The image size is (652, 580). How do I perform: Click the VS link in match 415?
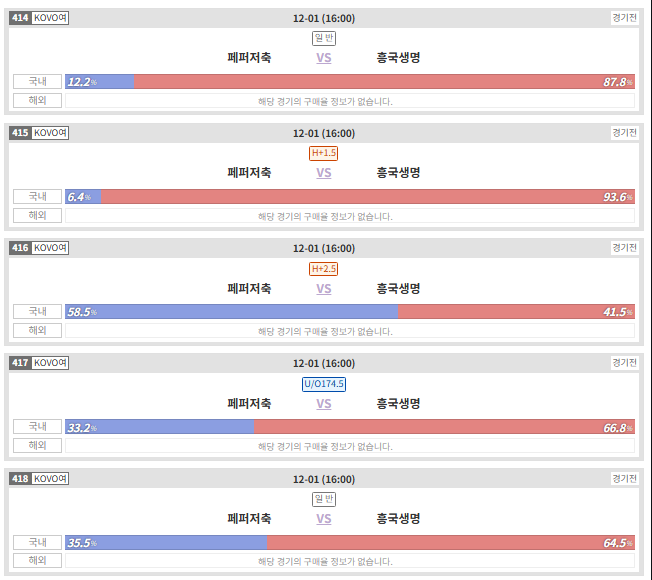point(324,173)
